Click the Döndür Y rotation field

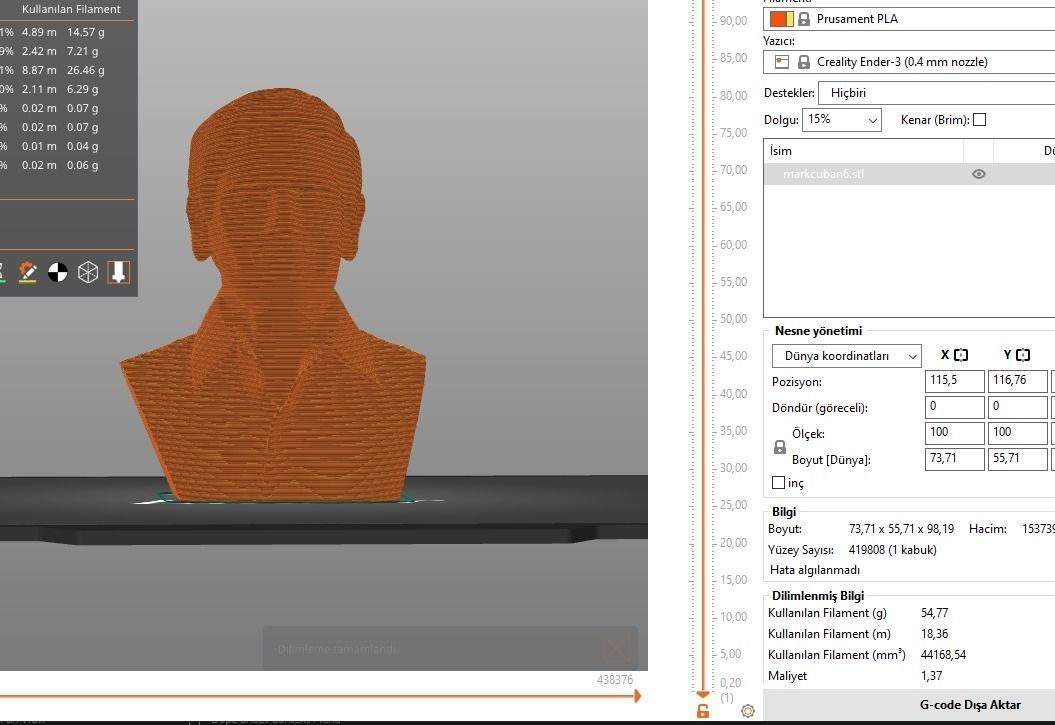tap(1017, 407)
